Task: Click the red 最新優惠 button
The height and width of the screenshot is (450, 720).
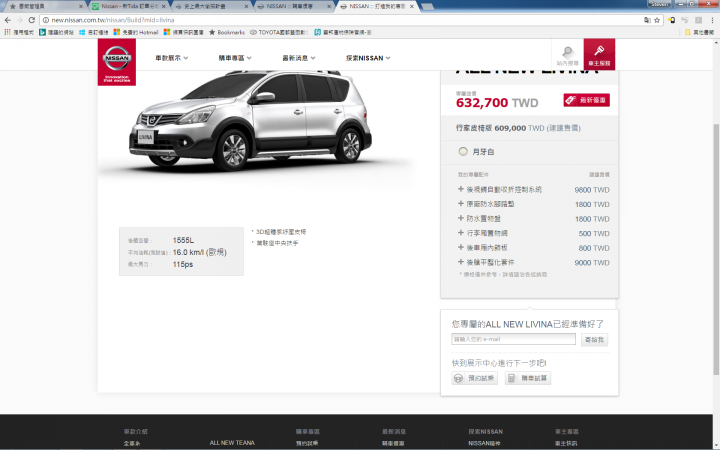Action: [586, 100]
